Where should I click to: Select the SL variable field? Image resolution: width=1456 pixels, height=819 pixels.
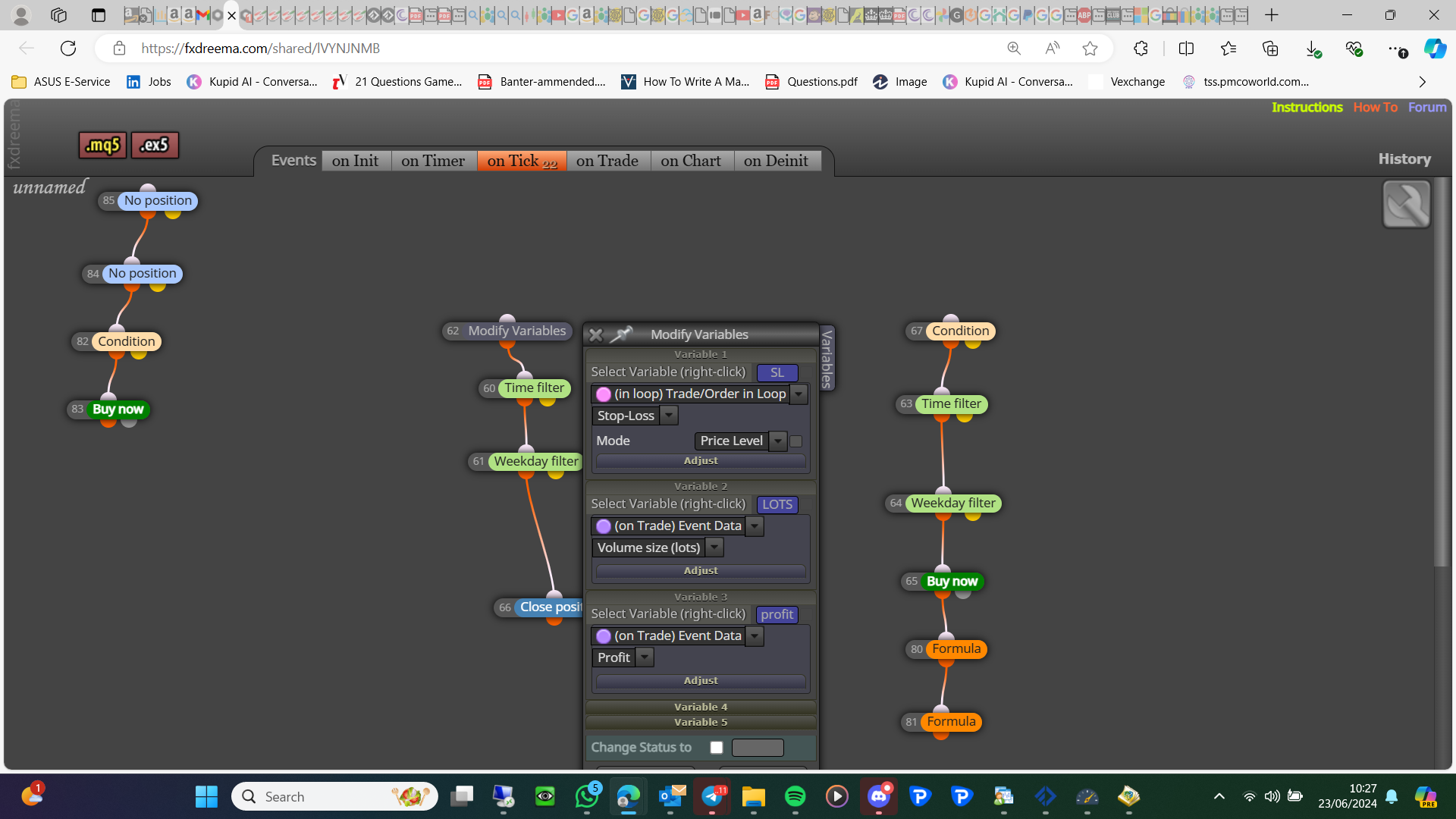point(777,373)
